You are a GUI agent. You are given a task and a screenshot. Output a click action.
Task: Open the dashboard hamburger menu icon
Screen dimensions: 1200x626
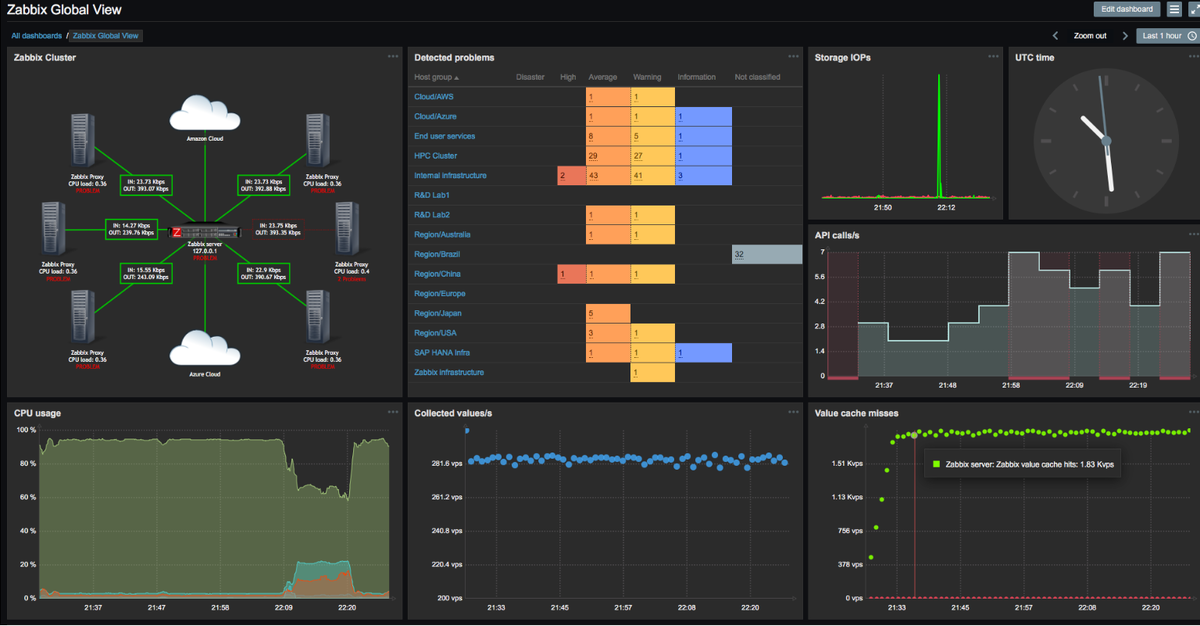point(1174,9)
